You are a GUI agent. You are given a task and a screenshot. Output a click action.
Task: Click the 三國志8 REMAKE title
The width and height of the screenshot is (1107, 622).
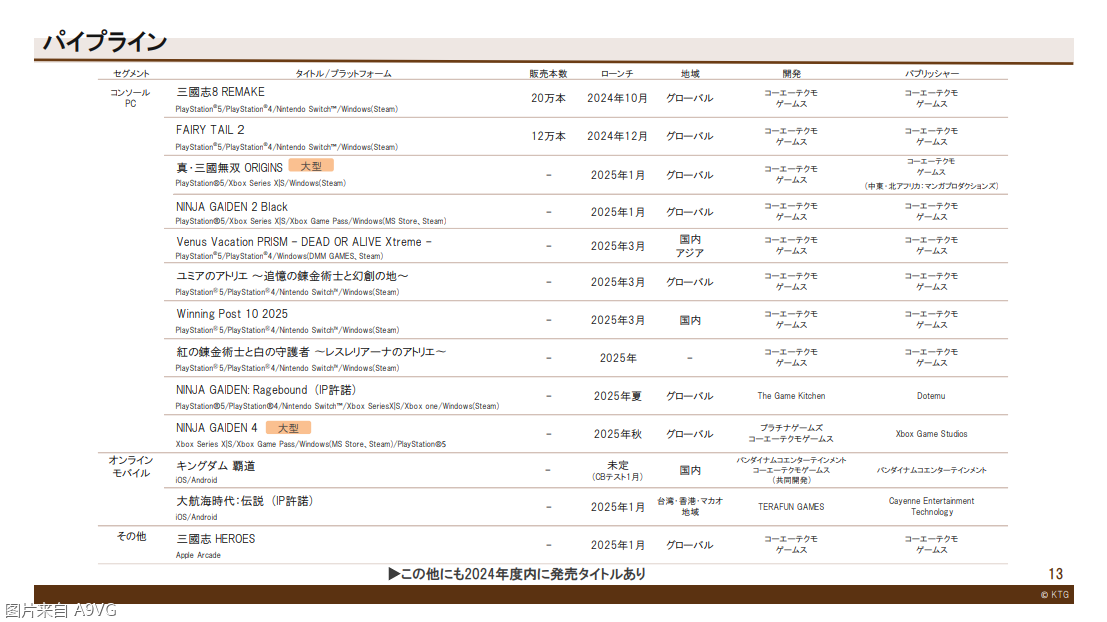tap(220, 92)
